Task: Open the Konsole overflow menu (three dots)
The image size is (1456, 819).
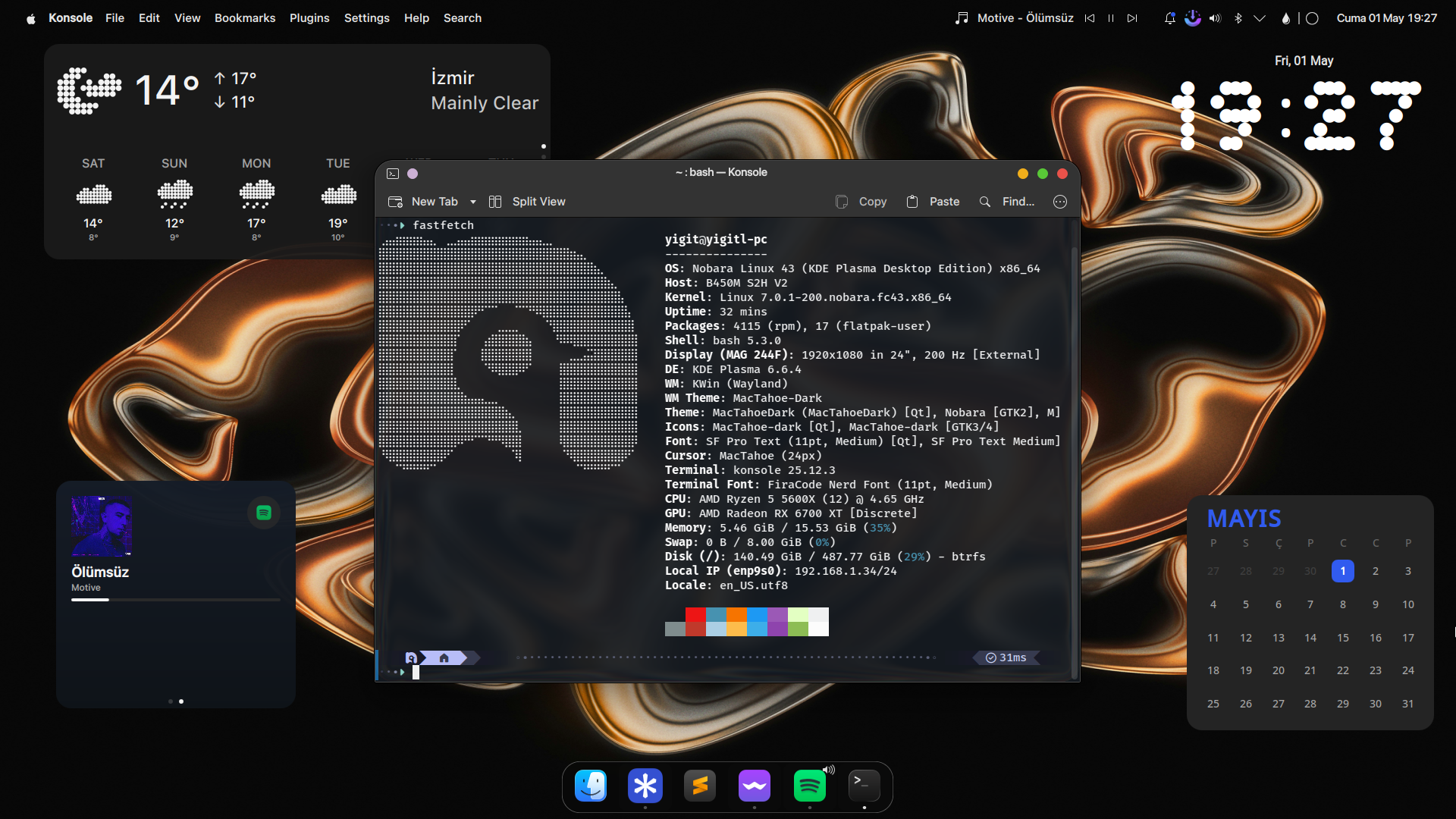Action: [x=1060, y=202]
